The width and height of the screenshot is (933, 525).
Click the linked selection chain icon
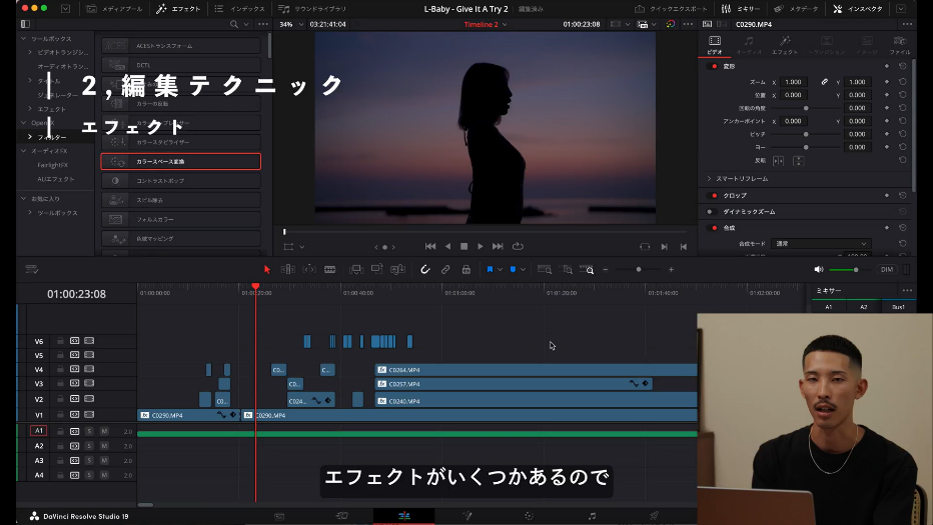coord(446,269)
